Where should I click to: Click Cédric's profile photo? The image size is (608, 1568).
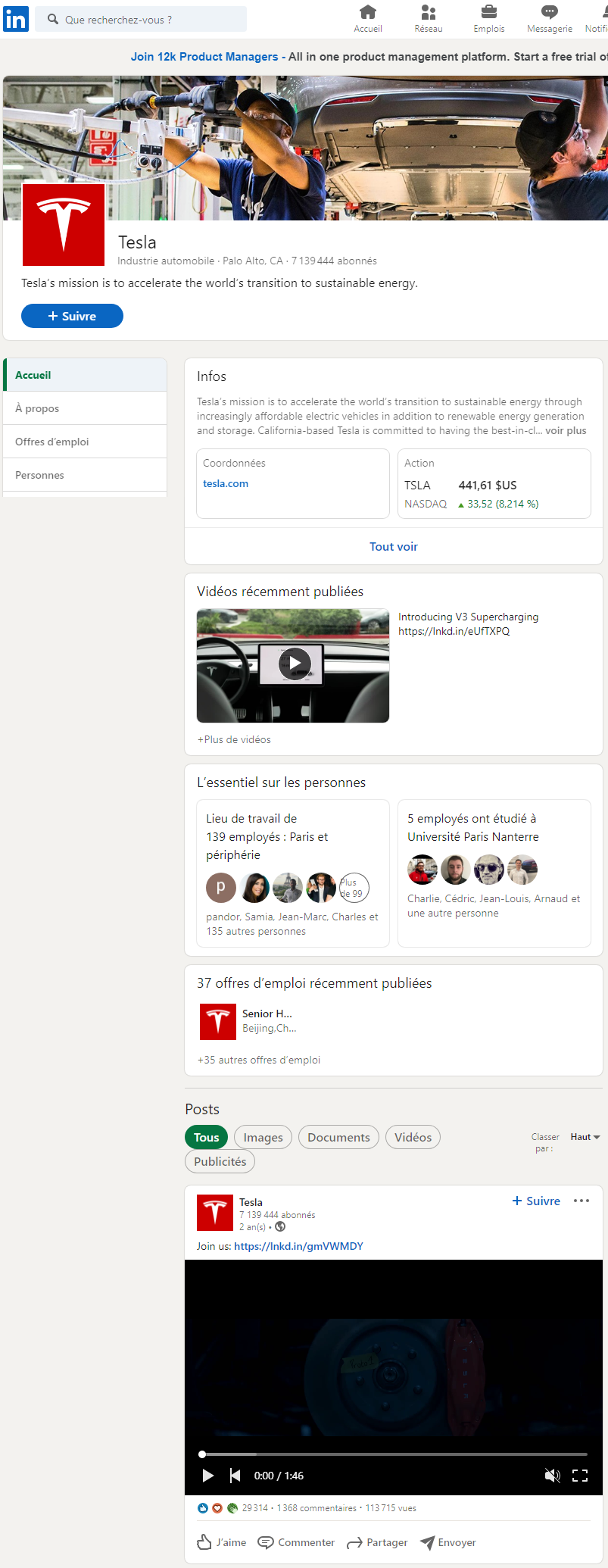[456, 870]
